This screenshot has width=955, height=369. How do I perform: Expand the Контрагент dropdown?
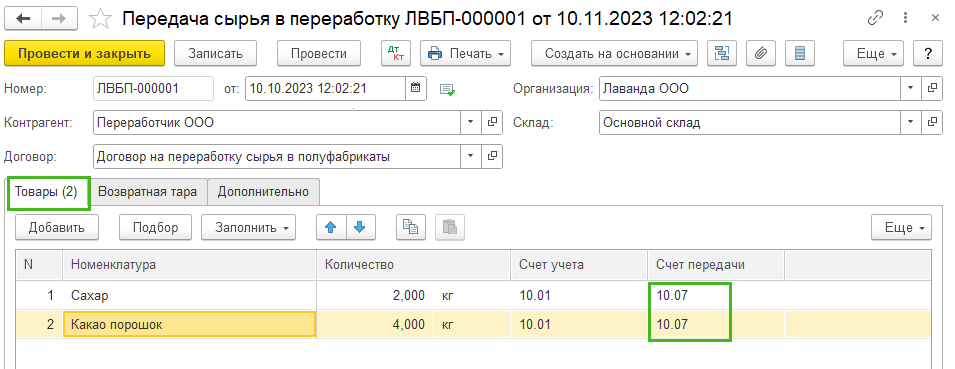(x=471, y=122)
